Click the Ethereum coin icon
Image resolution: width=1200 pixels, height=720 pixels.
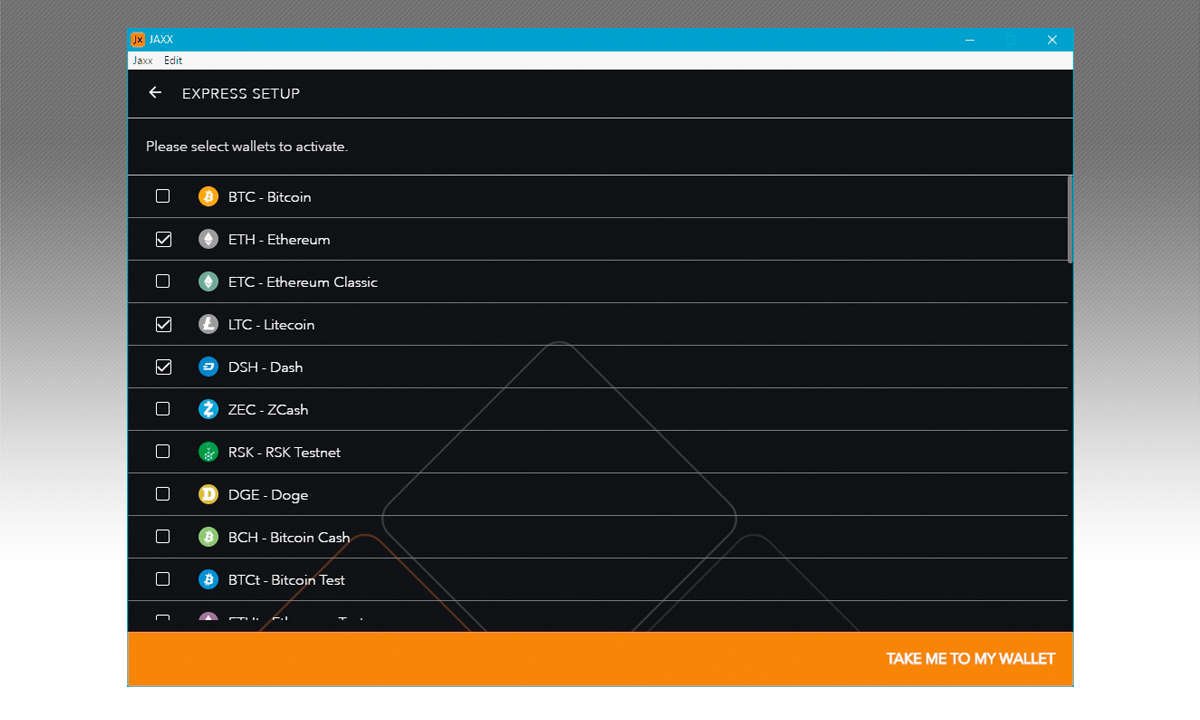tap(208, 239)
